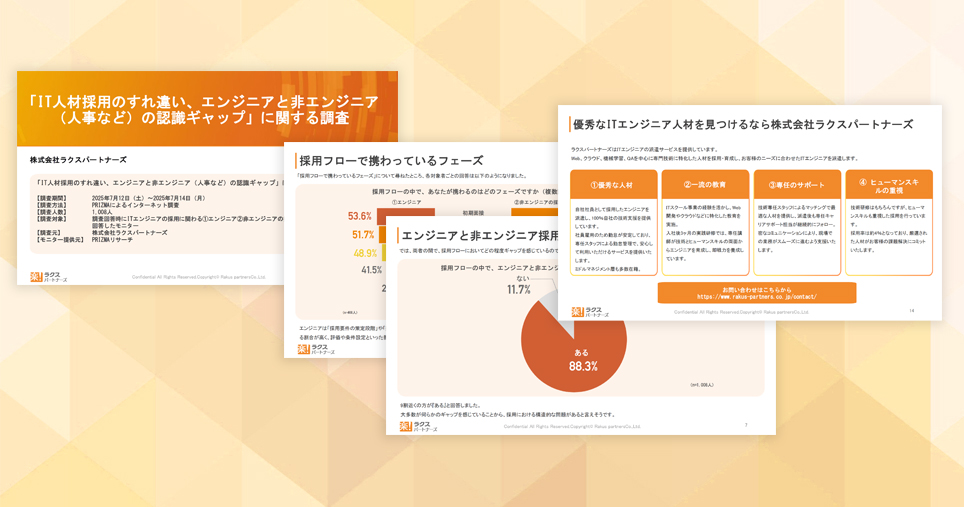964x507 pixels.
Task: Click the Rakus Partners logo on the title slide
Action: pos(49,277)
